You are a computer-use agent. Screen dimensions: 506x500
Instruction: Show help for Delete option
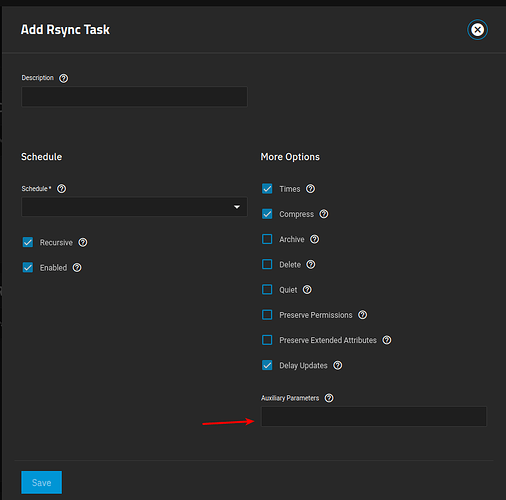[311, 265]
